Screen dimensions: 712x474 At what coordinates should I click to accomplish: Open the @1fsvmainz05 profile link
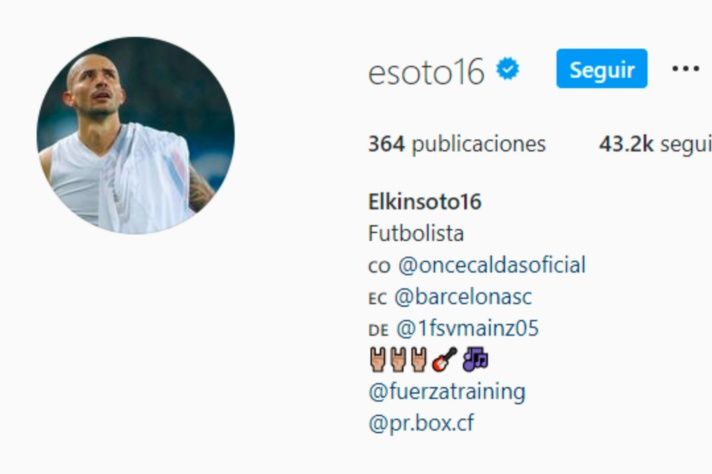point(467,328)
